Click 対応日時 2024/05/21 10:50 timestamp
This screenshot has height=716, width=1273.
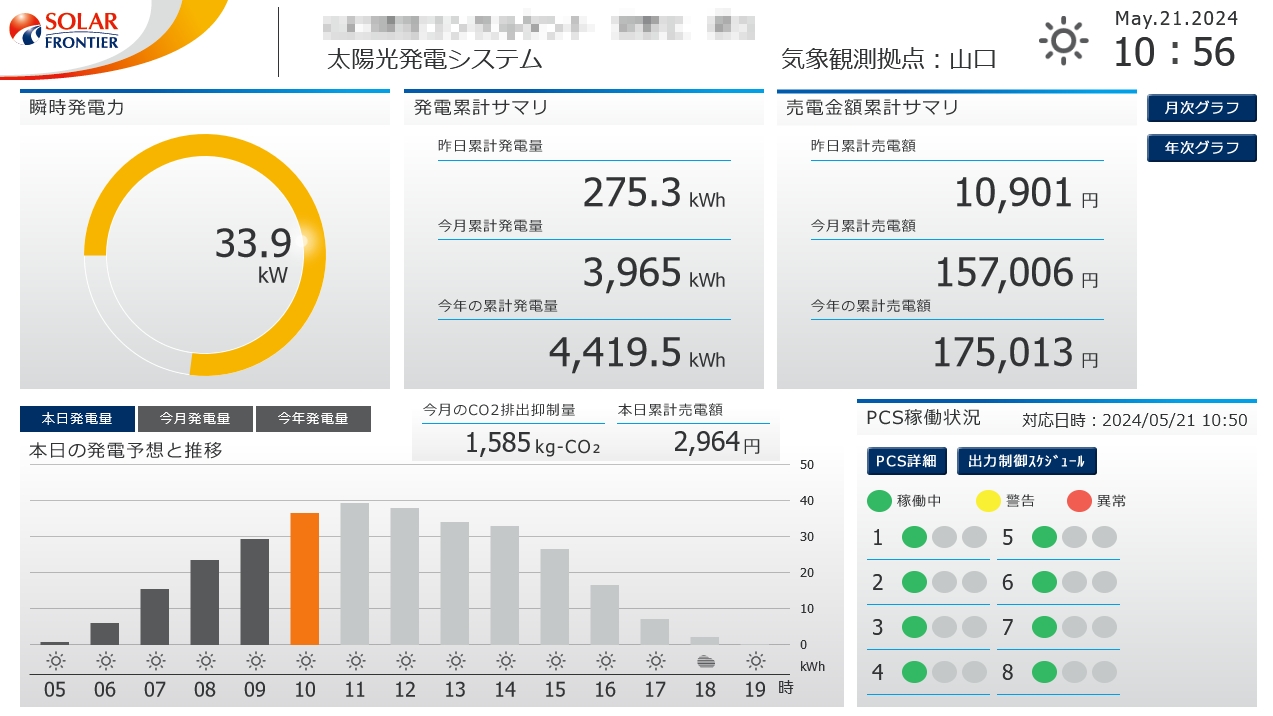(x=1135, y=420)
